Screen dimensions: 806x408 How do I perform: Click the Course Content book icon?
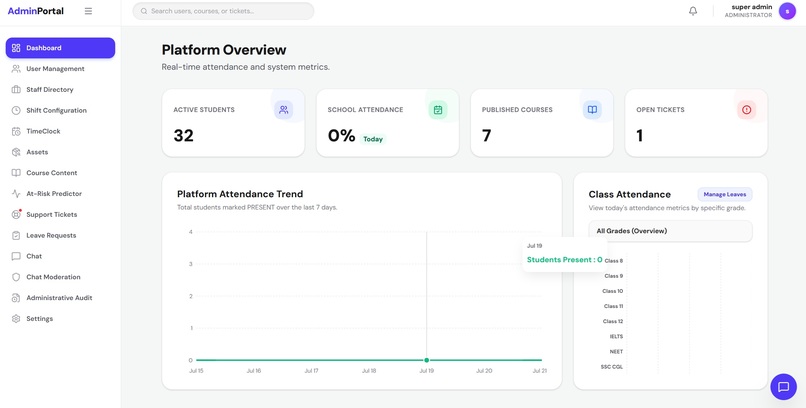pos(16,173)
